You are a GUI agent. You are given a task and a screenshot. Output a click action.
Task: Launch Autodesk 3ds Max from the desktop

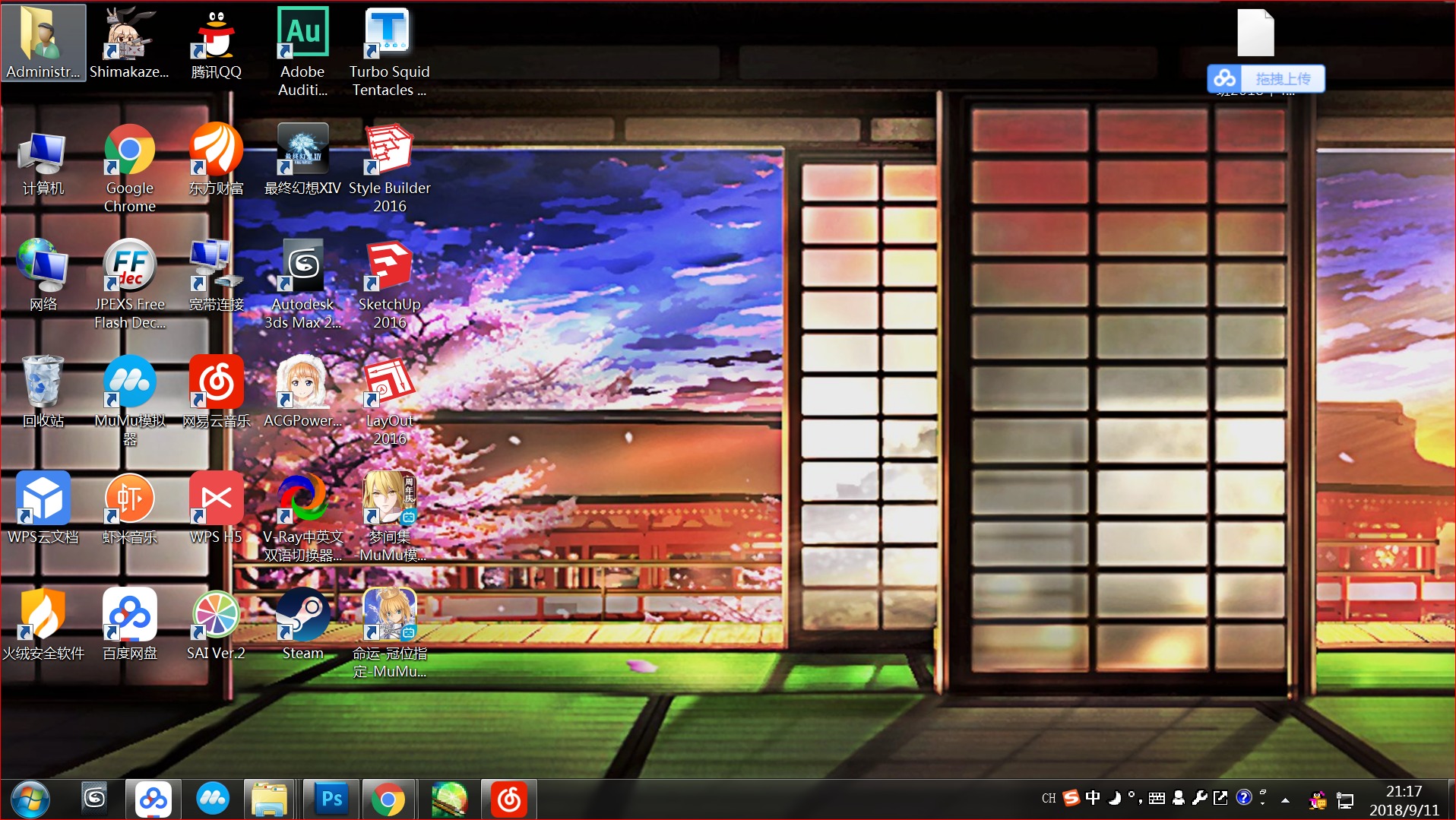303,285
